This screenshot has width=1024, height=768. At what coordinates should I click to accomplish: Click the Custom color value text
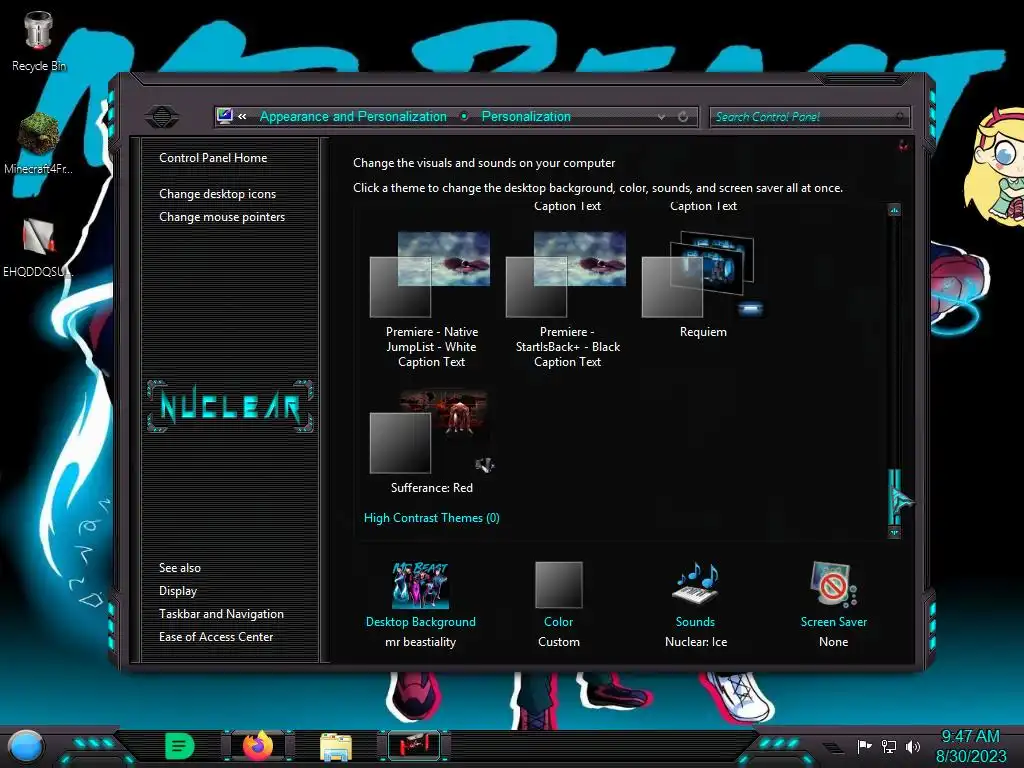[x=558, y=642]
